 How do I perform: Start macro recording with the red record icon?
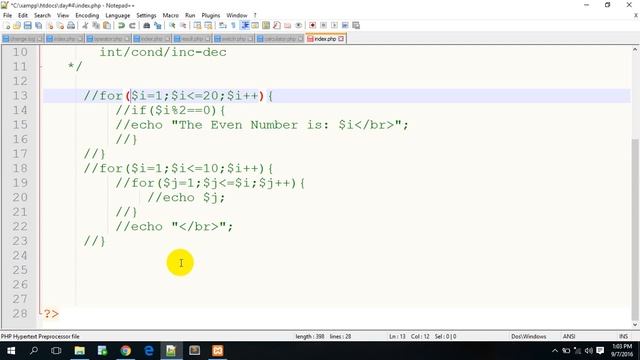tap(312, 25)
